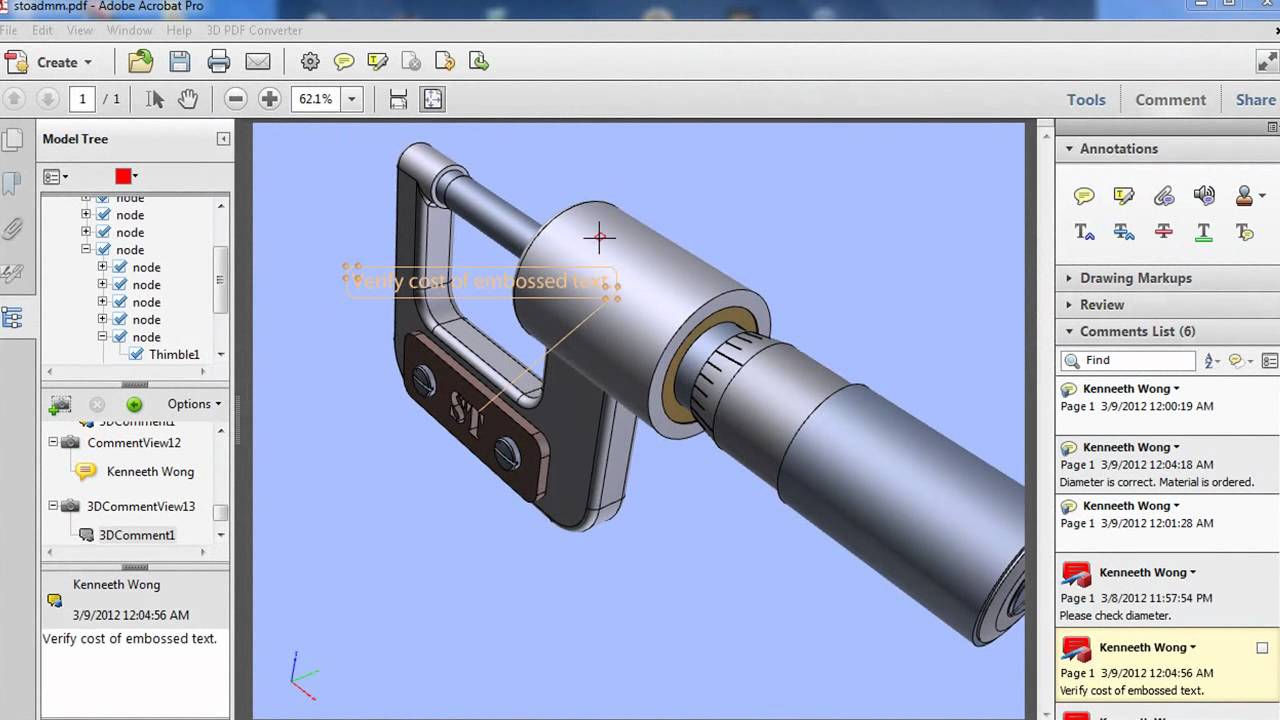This screenshot has width=1280, height=720.
Task: Collapse the 3DCommentView13 tree item
Action: [53, 506]
